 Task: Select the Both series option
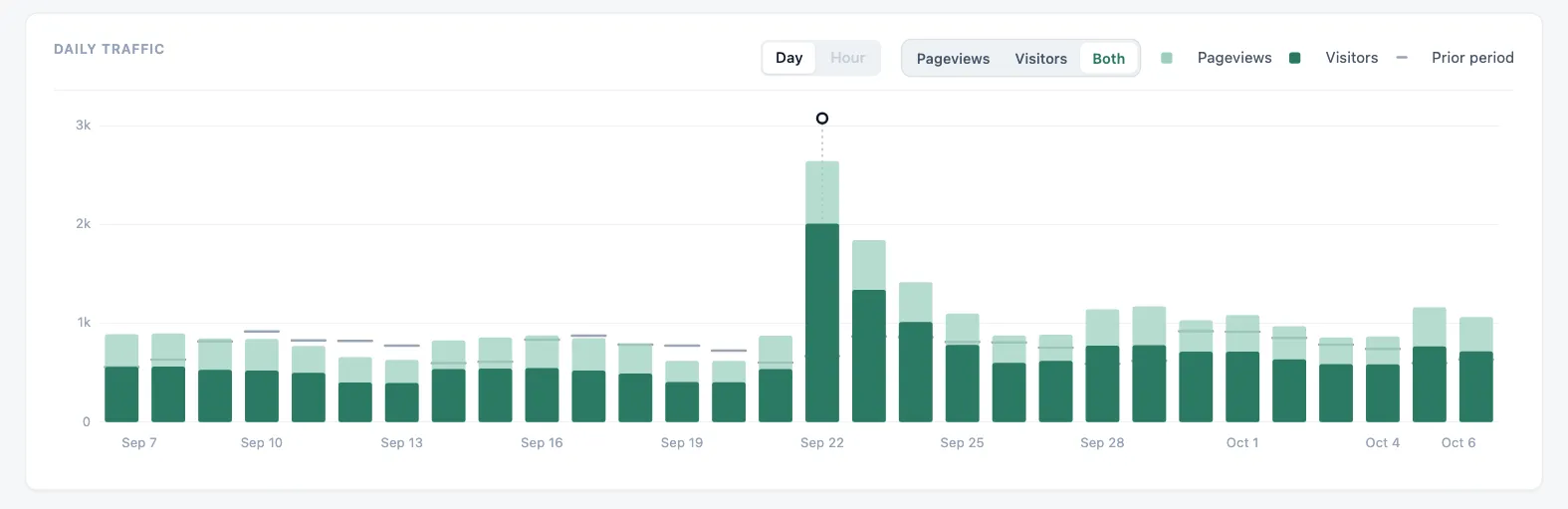1108,59
